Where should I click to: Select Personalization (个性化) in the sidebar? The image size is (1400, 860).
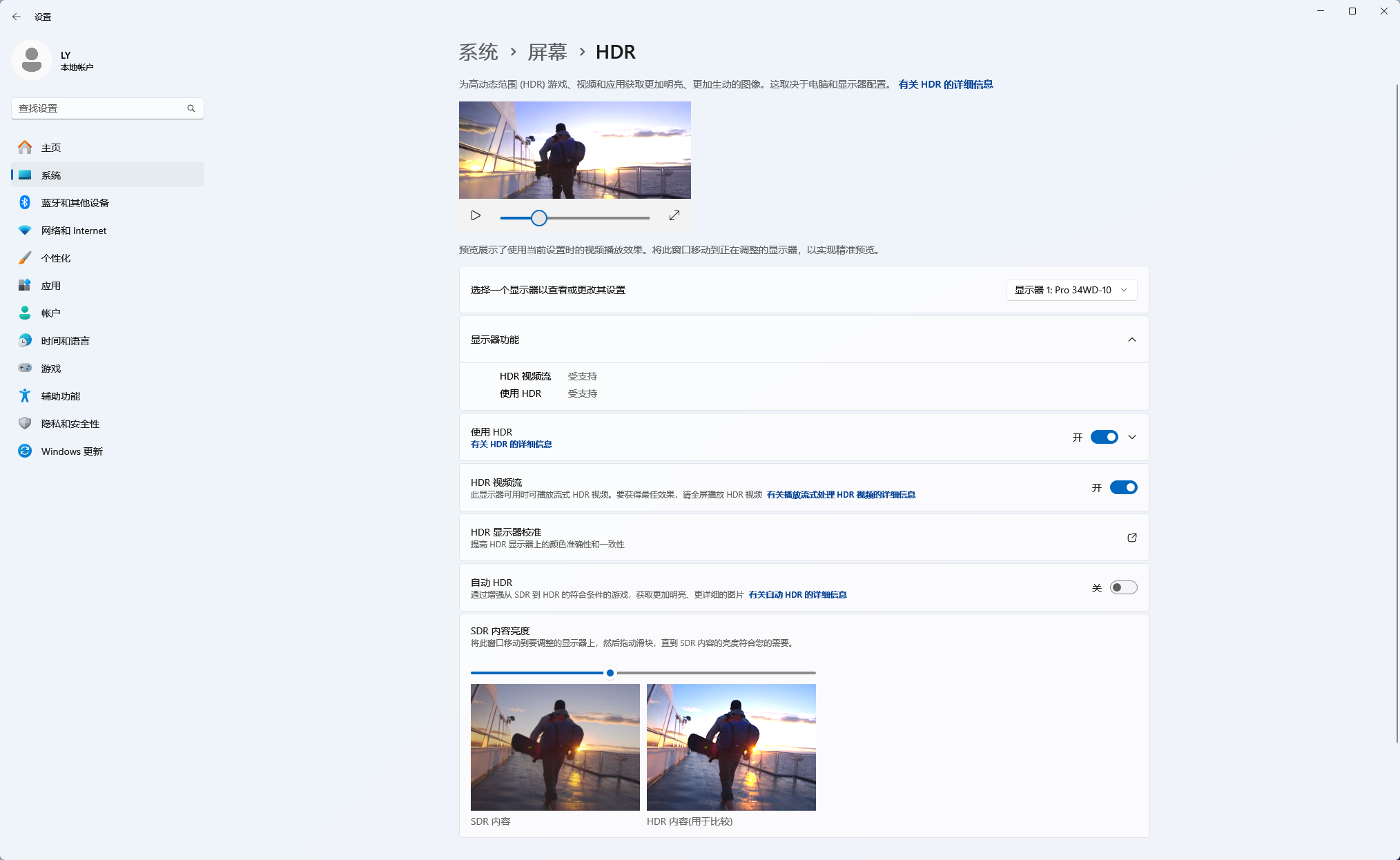[x=55, y=258]
